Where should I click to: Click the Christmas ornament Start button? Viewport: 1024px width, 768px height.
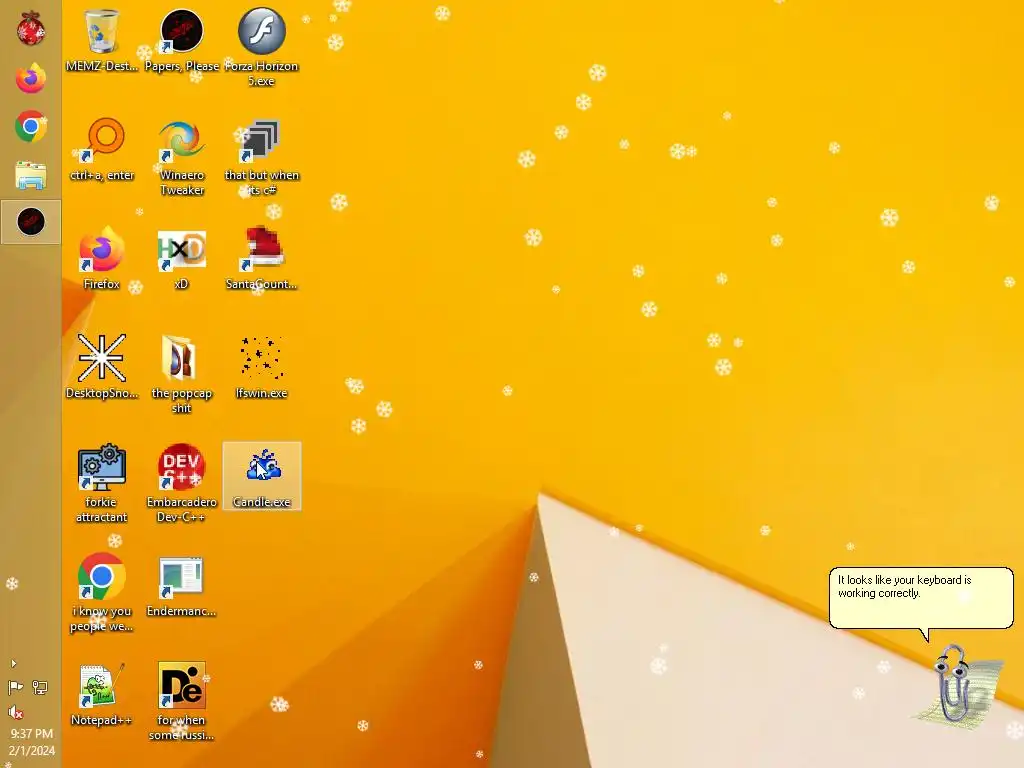31,29
